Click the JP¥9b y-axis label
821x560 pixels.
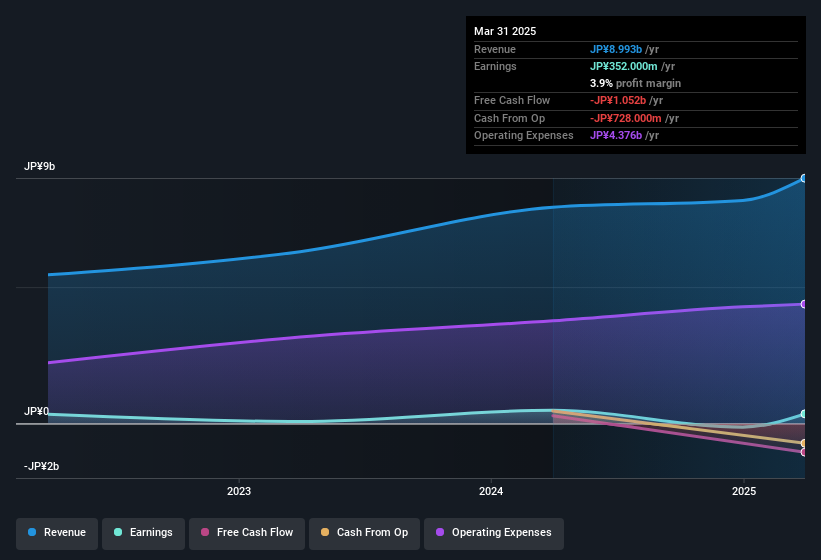click(x=39, y=166)
